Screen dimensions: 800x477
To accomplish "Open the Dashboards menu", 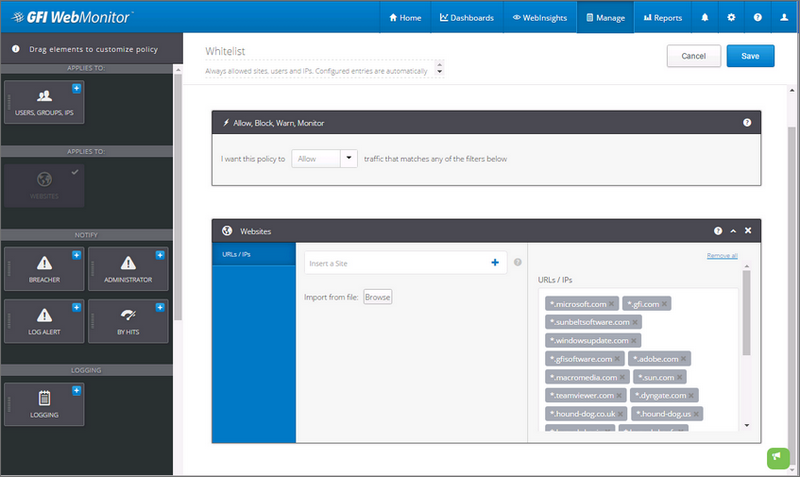I will pyautogui.click(x=467, y=17).
